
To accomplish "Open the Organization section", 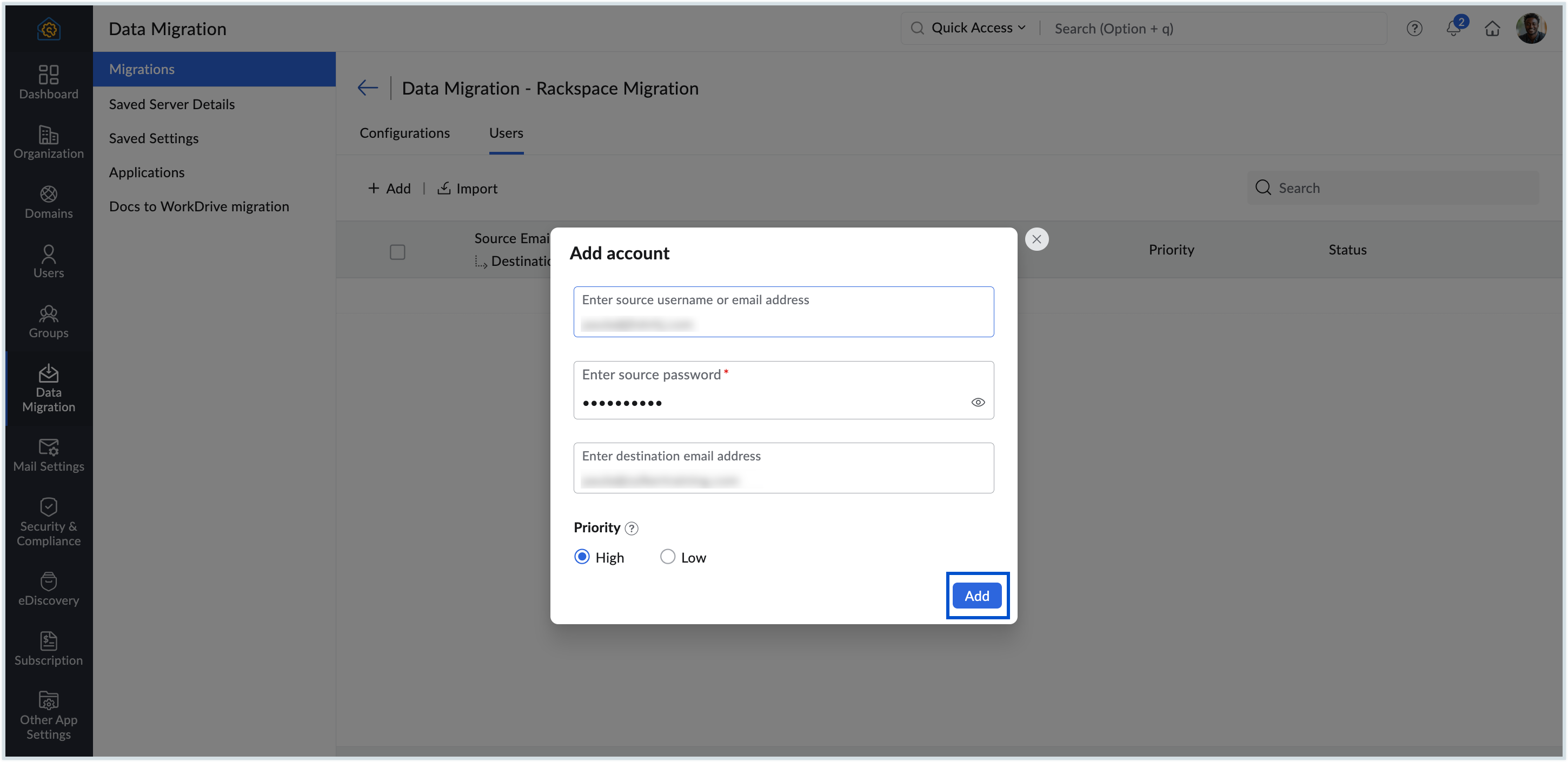I will click(x=48, y=143).
